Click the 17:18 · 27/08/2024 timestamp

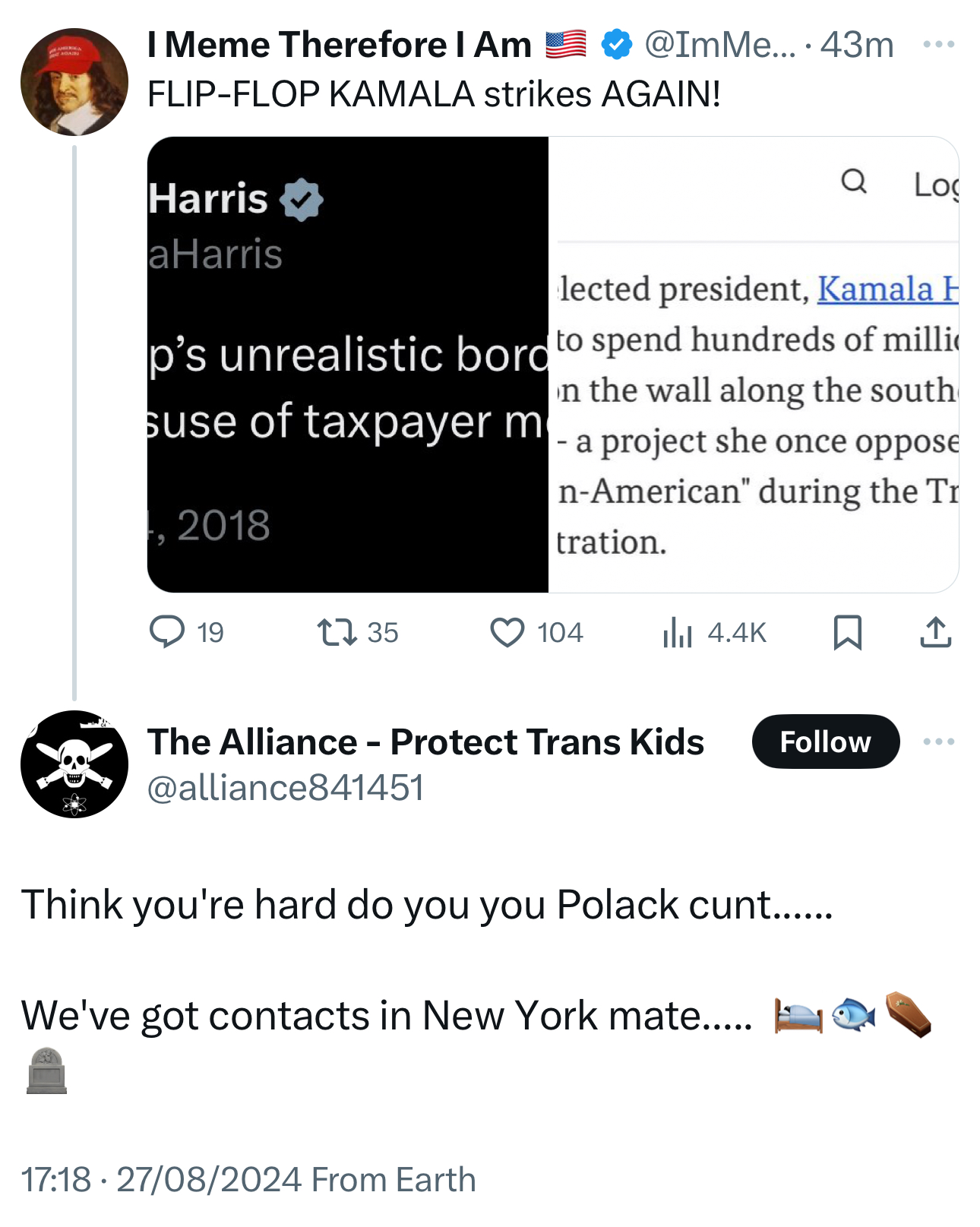tap(161, 1180)
